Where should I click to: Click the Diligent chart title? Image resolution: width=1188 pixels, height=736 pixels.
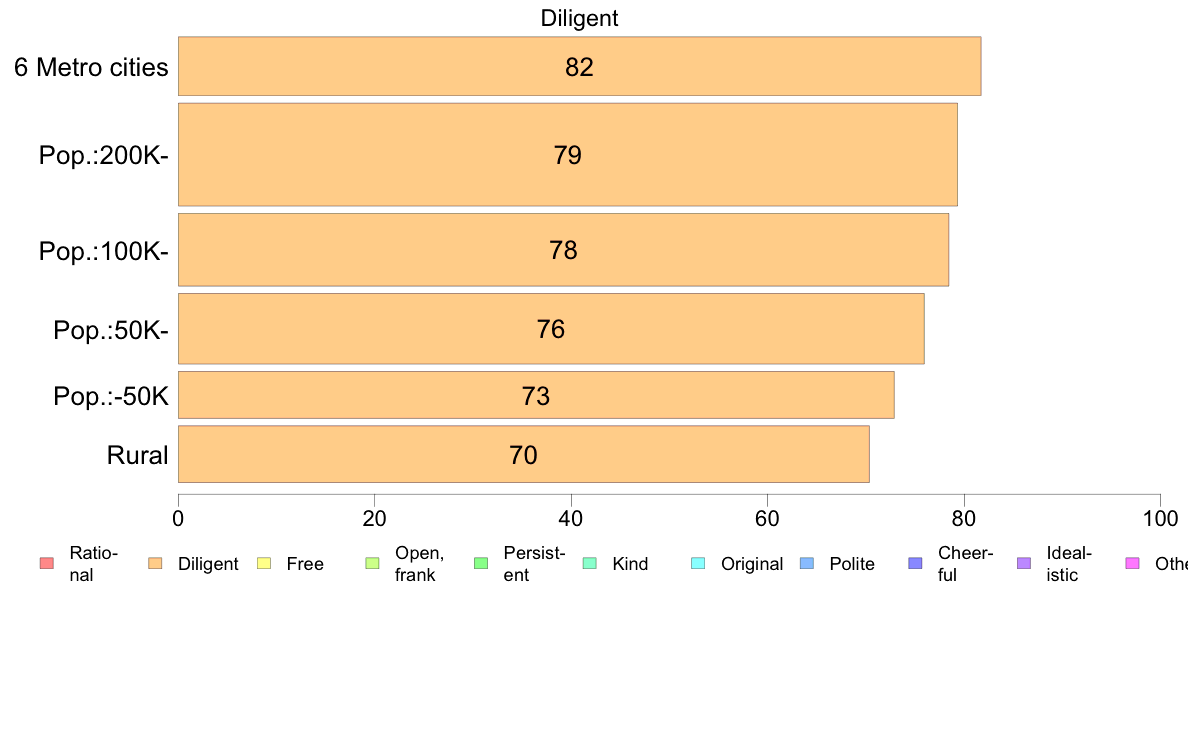coord(579,18)
